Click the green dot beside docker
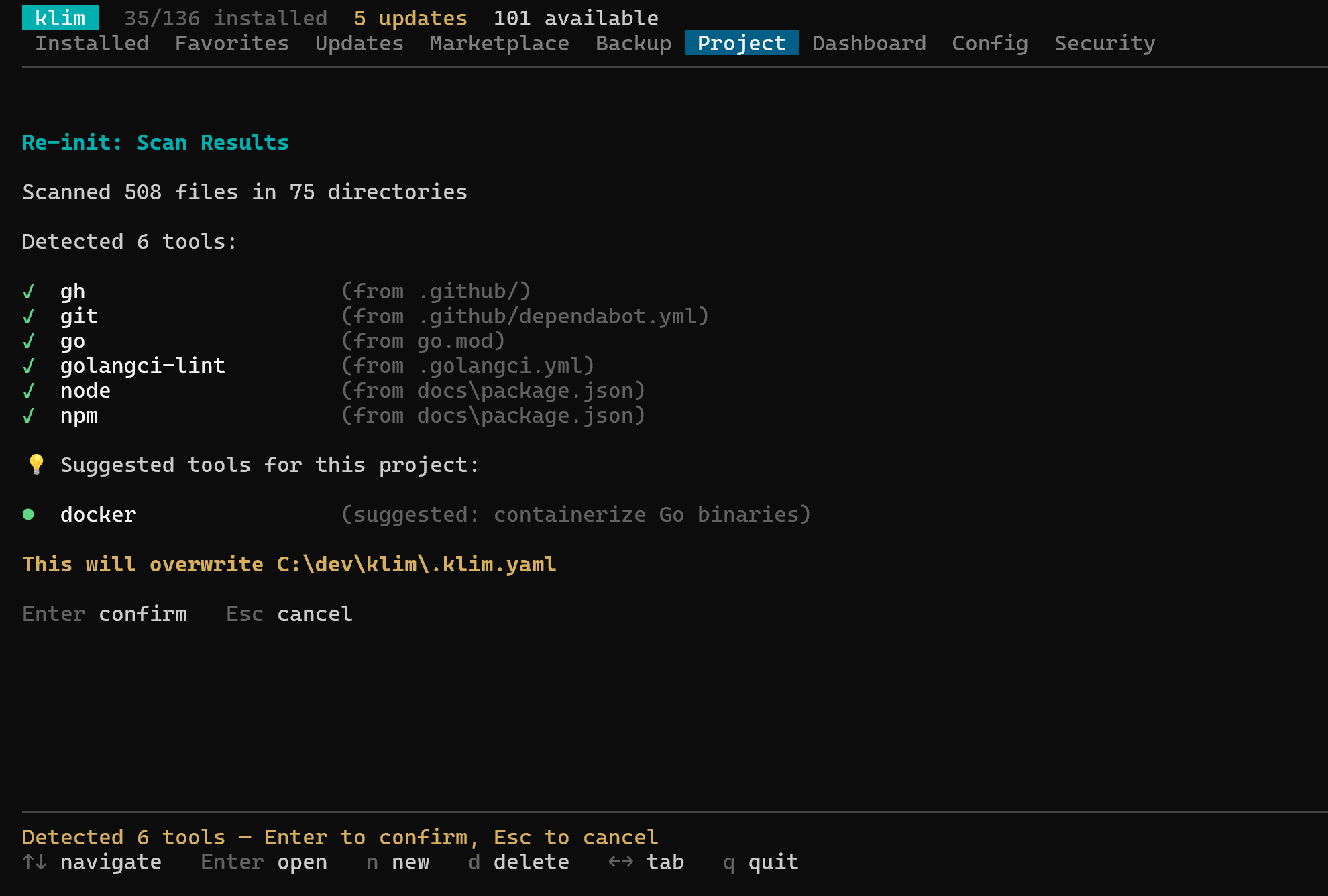This screenshot has width=1328, height=896. pos(28,514)
